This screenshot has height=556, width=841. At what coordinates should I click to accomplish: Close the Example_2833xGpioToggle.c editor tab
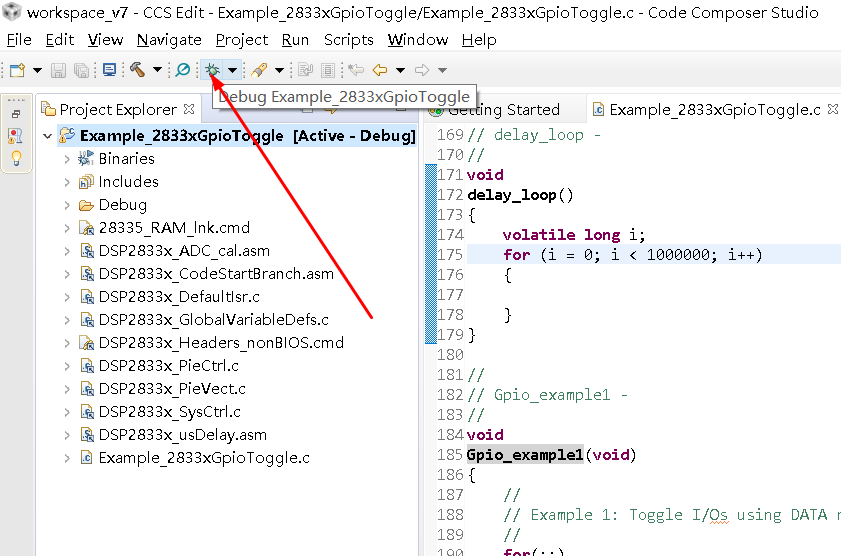point(832,109)
